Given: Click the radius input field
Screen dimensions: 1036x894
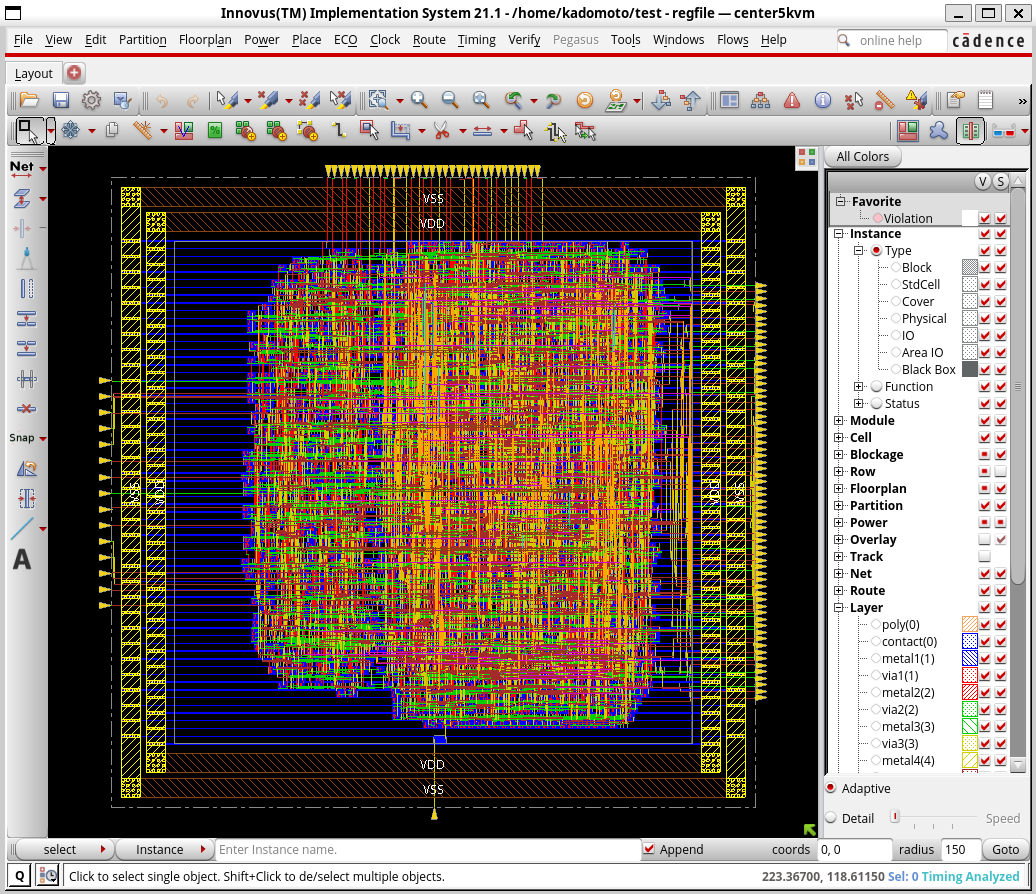Looking at the screenshot, I should [960, 849].
